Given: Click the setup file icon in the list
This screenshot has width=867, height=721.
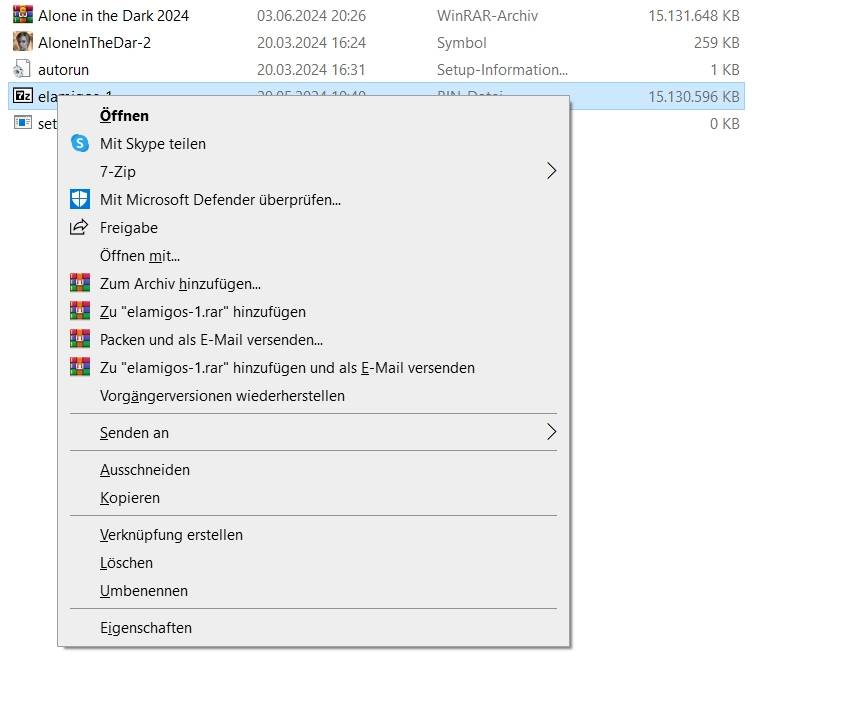Looking at the screenshot, I should tap(23, 122).
